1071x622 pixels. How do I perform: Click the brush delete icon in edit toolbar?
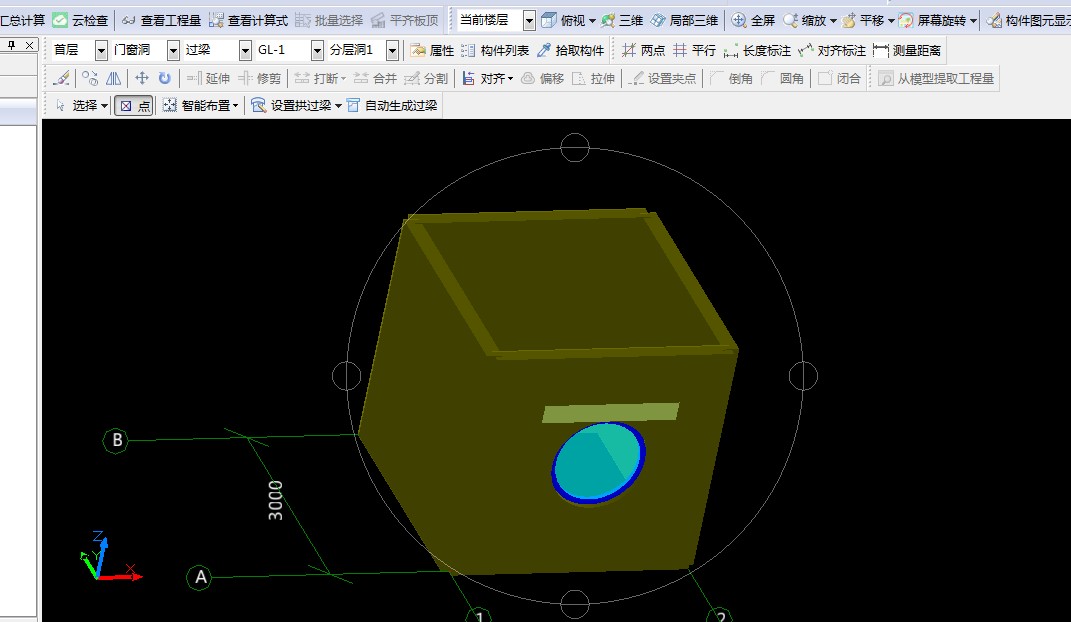click(x=61, y=79)
